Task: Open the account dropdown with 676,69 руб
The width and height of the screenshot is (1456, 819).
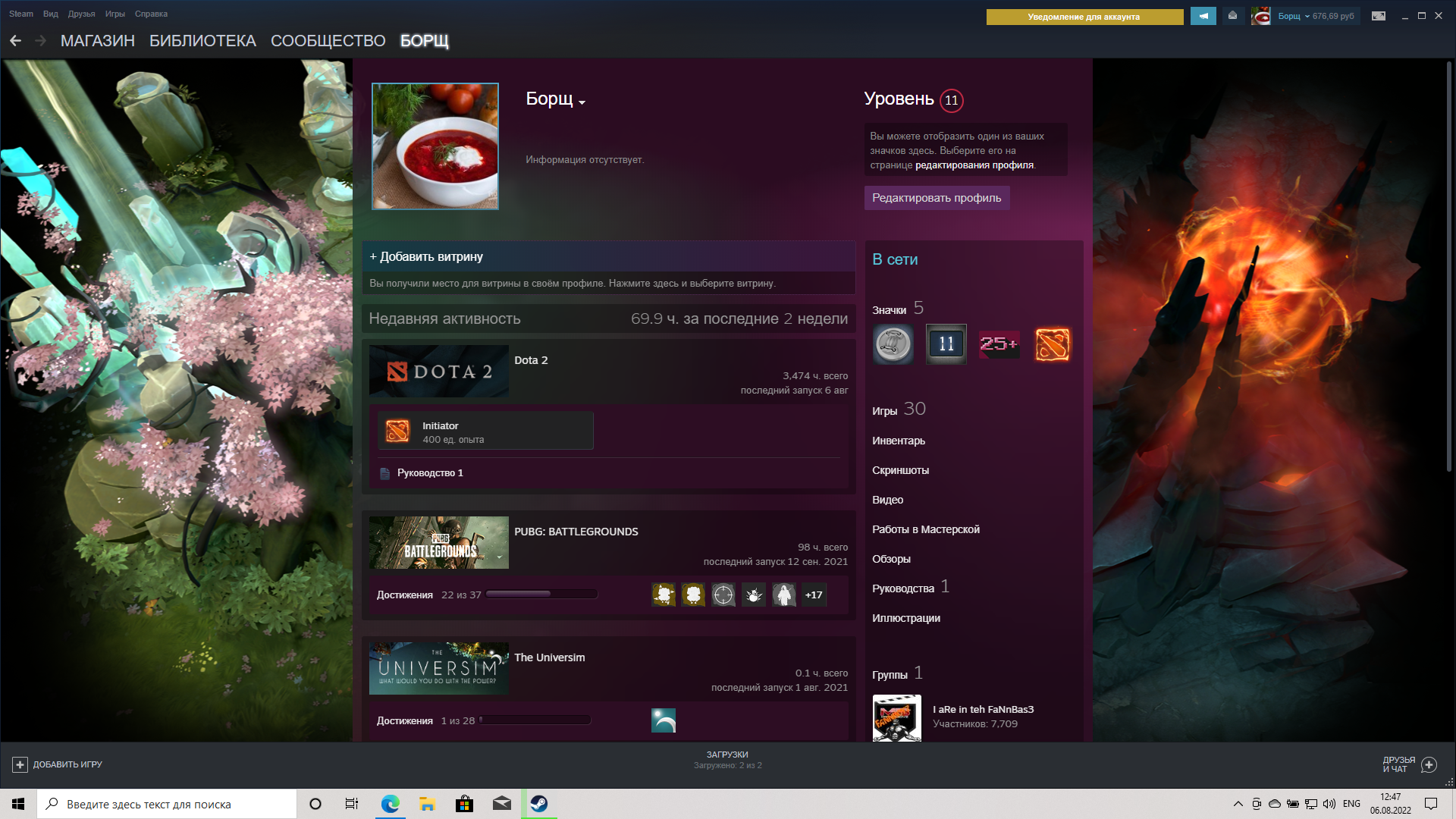Action: pyautogui.click(x=1316, y=16)
